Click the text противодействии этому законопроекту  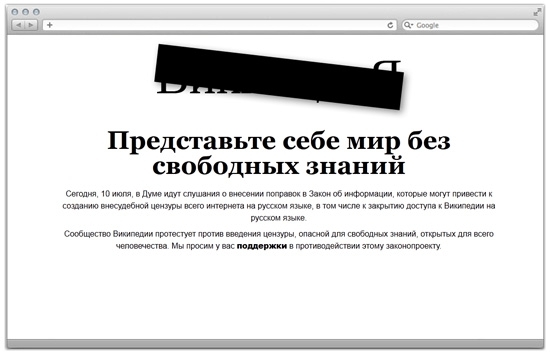pos(368,246)
